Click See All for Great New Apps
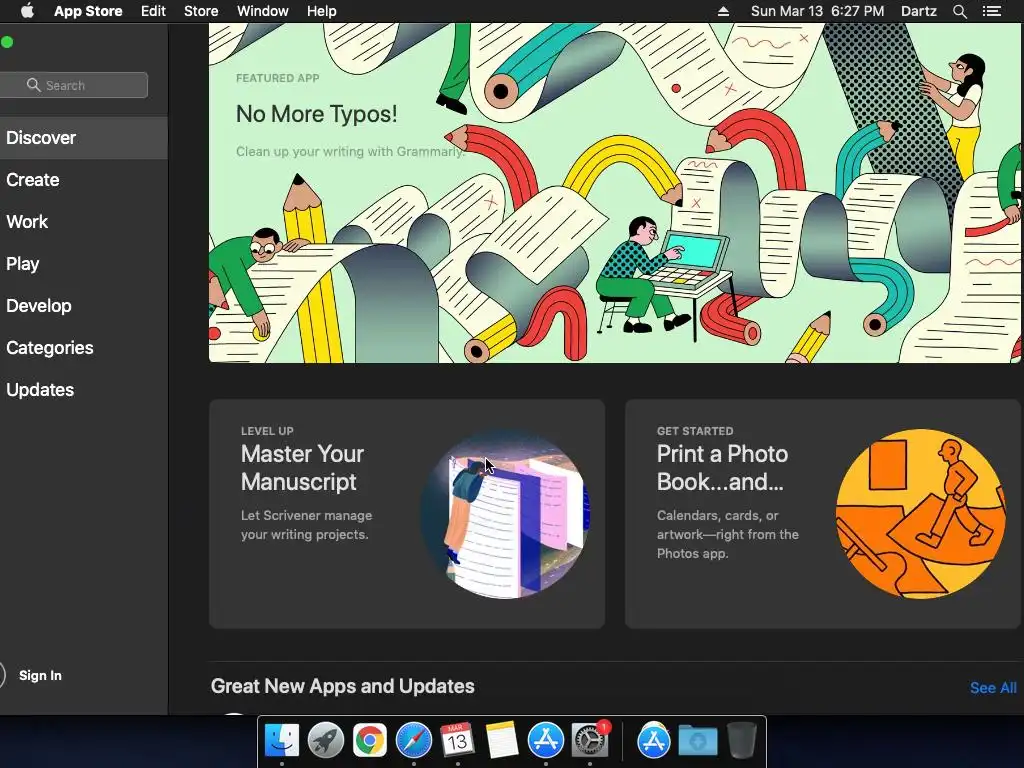Screen dimensions: 1024x768 [x=993, y=688]
